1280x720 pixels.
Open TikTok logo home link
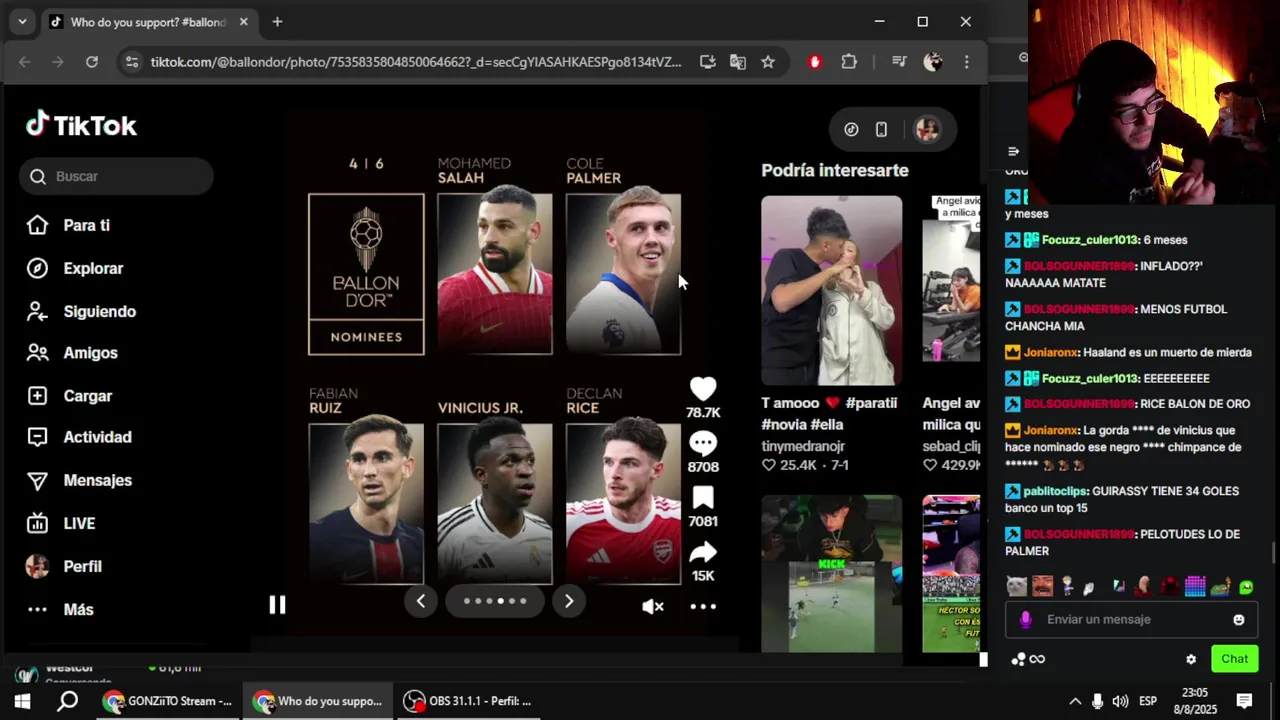tap(81, 125)
